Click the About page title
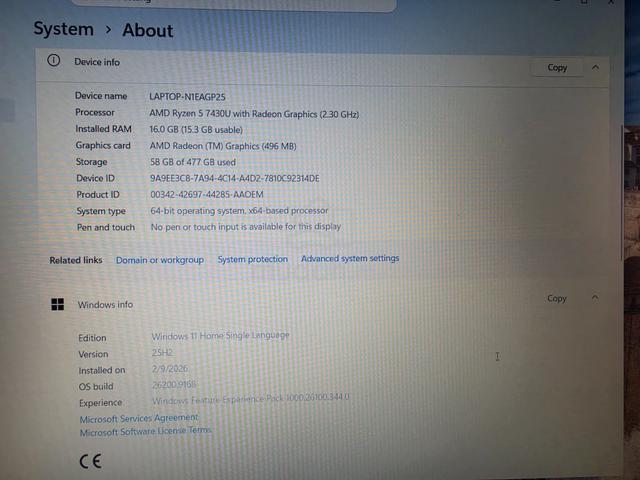Viewport: 640px width, 480px height. [148, 31]
